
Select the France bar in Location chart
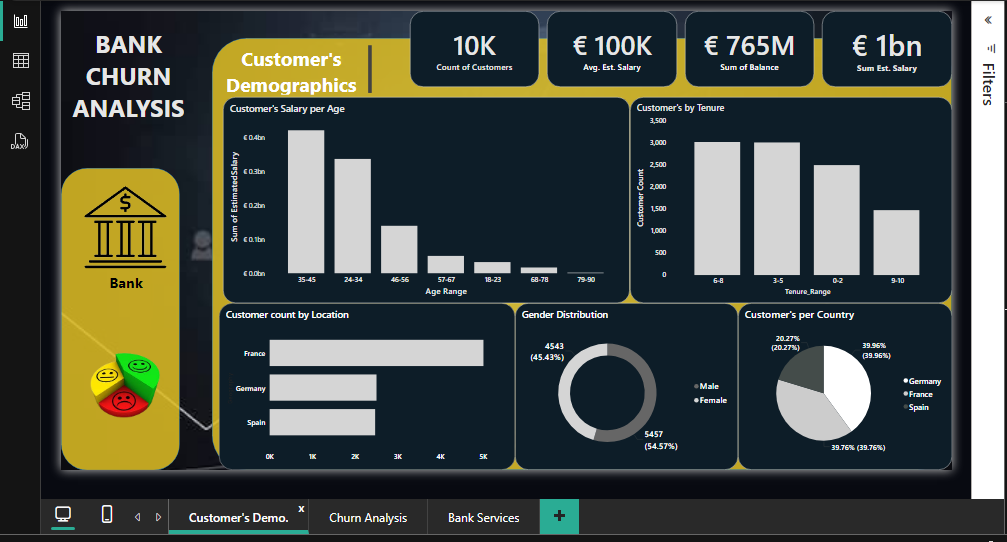pyautogui.click(x=376, y=353)
